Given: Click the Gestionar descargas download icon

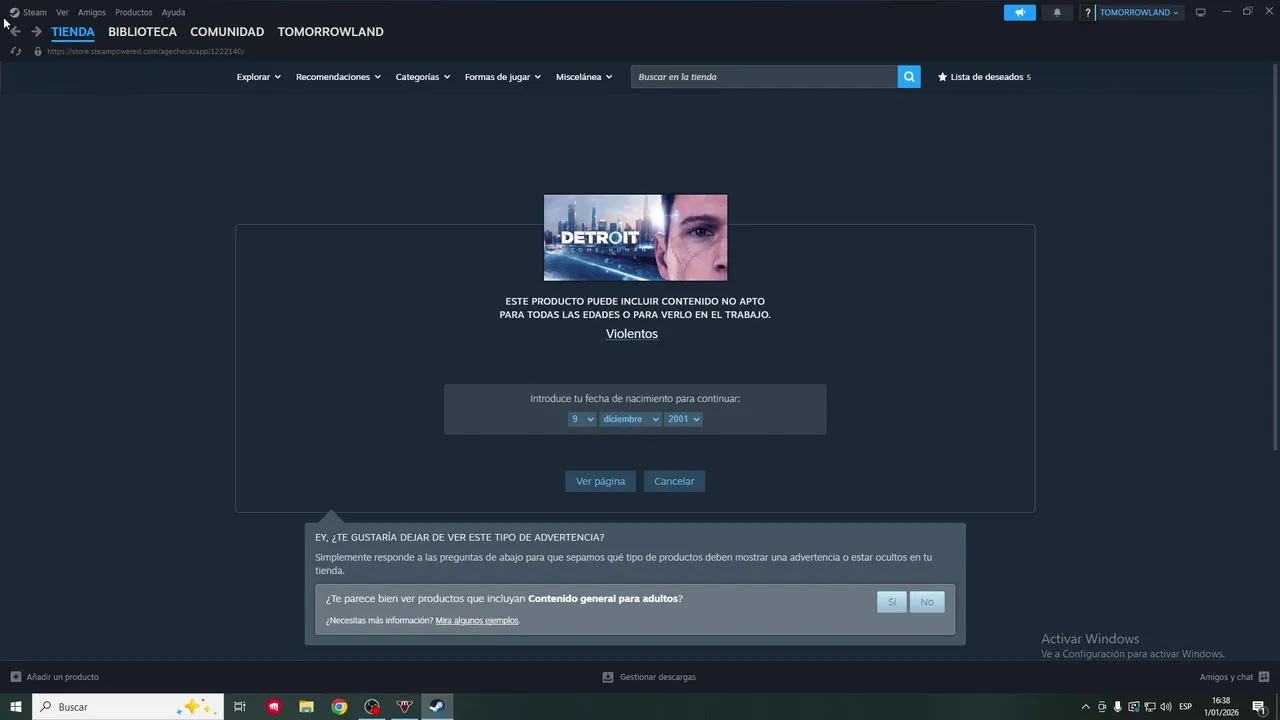Looking at the screenshot, I should point(607,677).
